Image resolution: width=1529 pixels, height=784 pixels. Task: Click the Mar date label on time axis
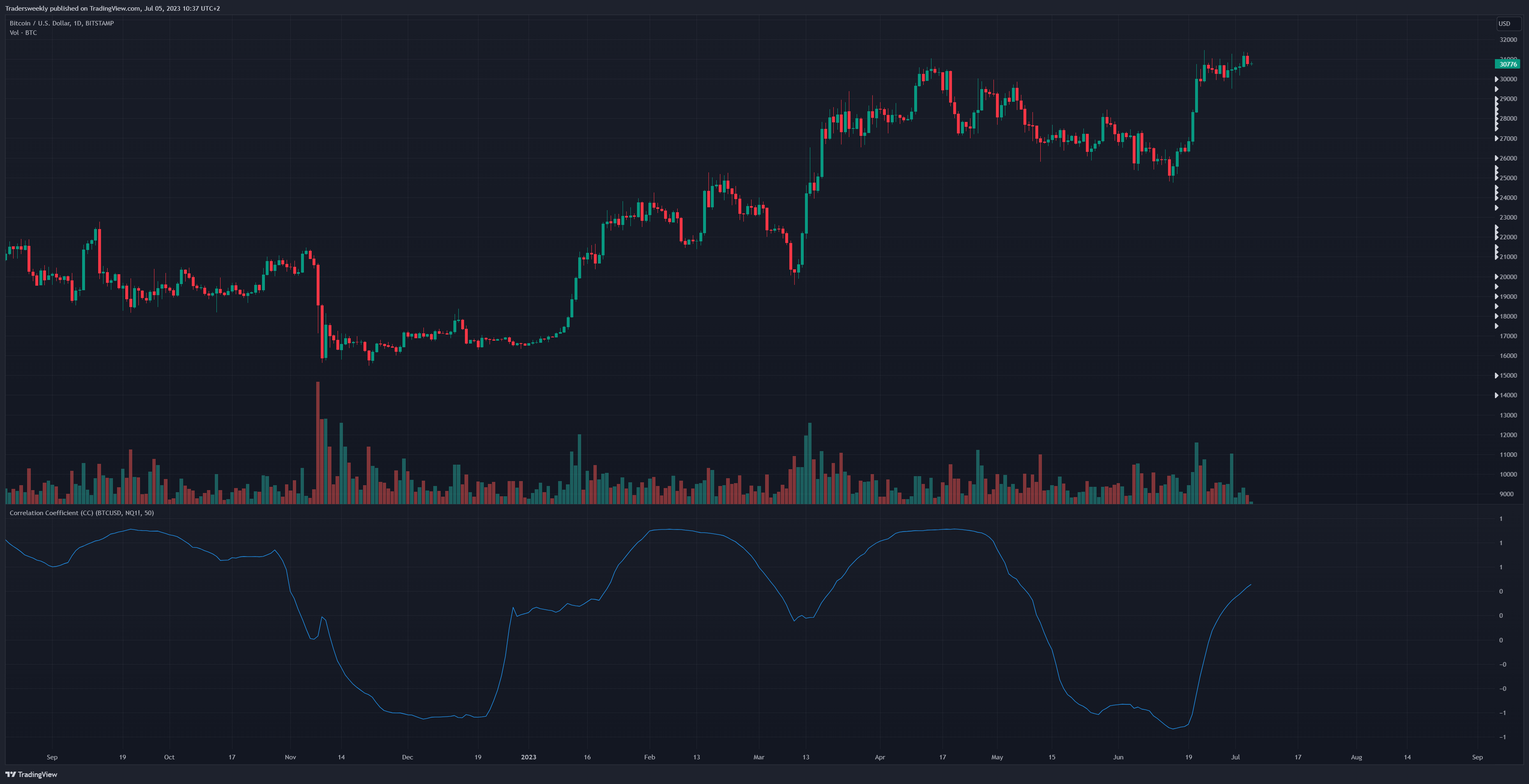[759, 757]
